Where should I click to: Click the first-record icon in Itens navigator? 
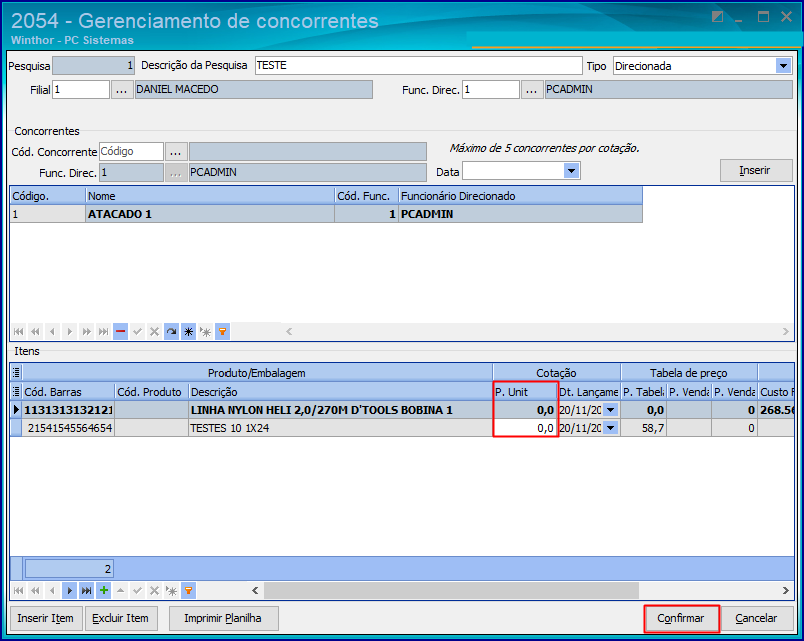[18, 591]
